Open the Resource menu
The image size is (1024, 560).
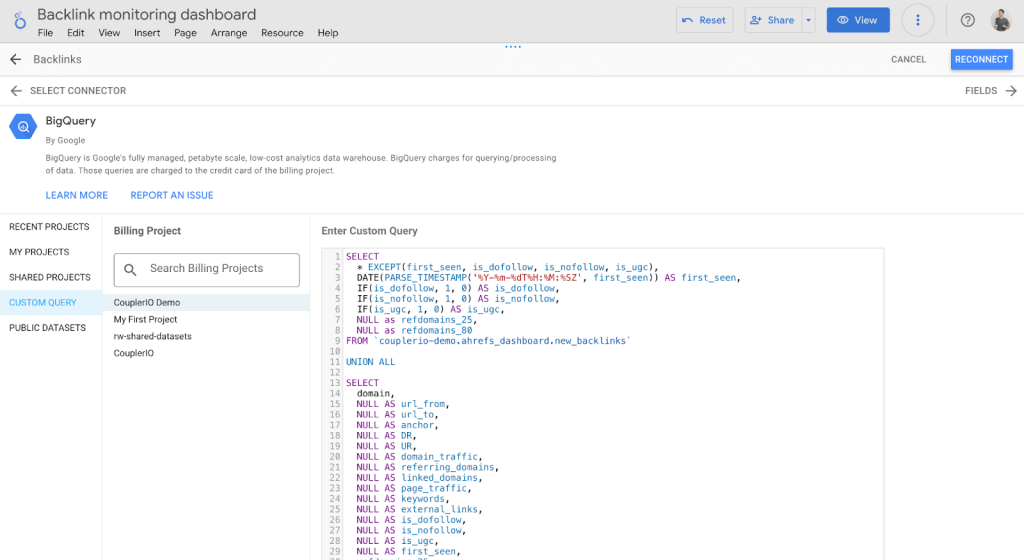pyautogui.click(x=282, y=33)
